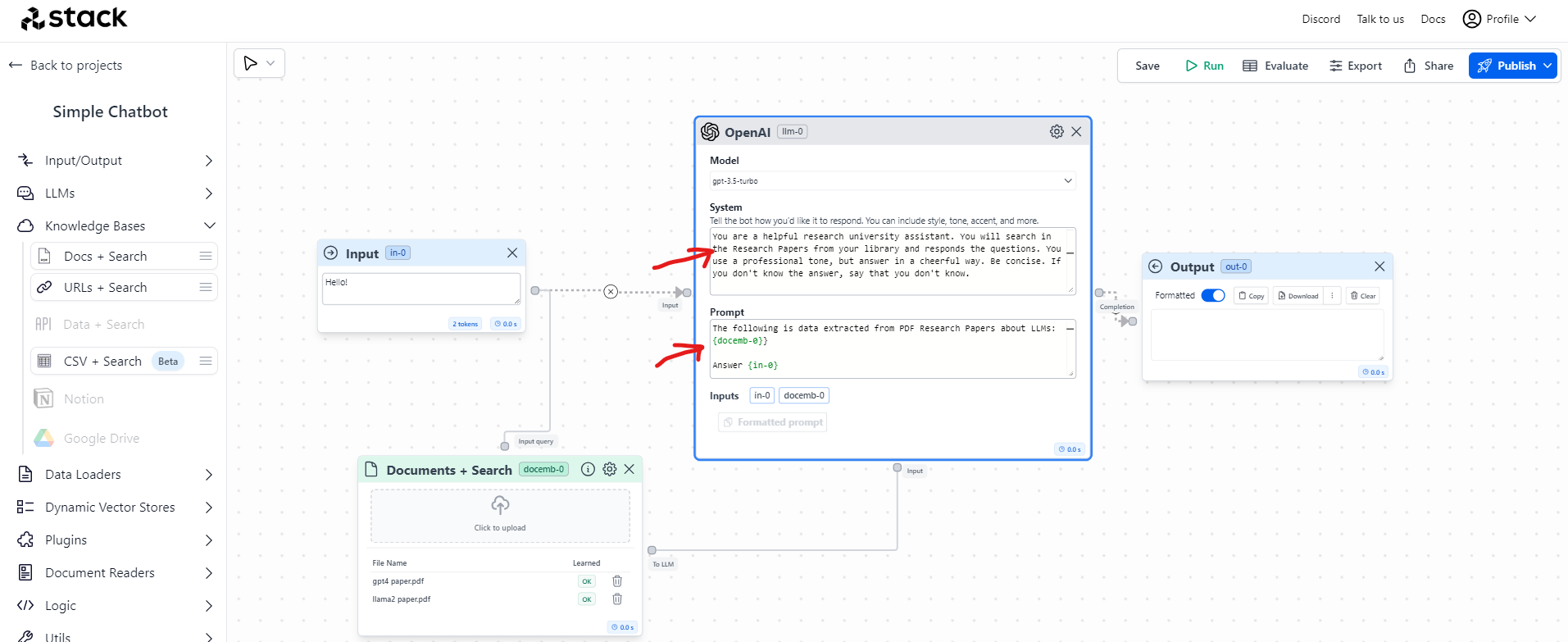Select the URLs + Search node
The image size is (1568, 642).
(124, 287)
